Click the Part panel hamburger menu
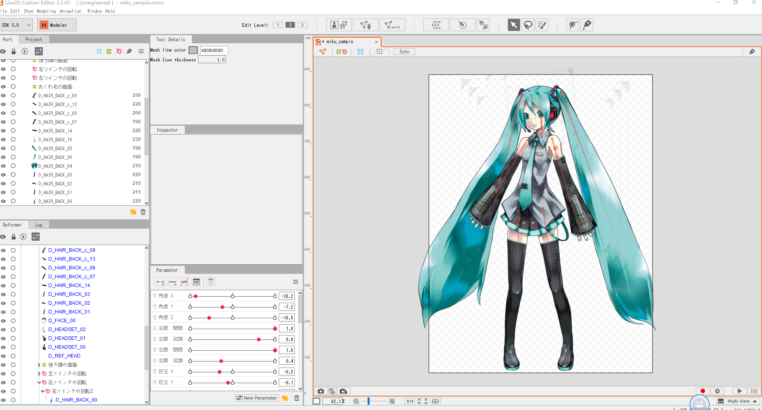Screen dimensions: 762x410 click(141, 51)
